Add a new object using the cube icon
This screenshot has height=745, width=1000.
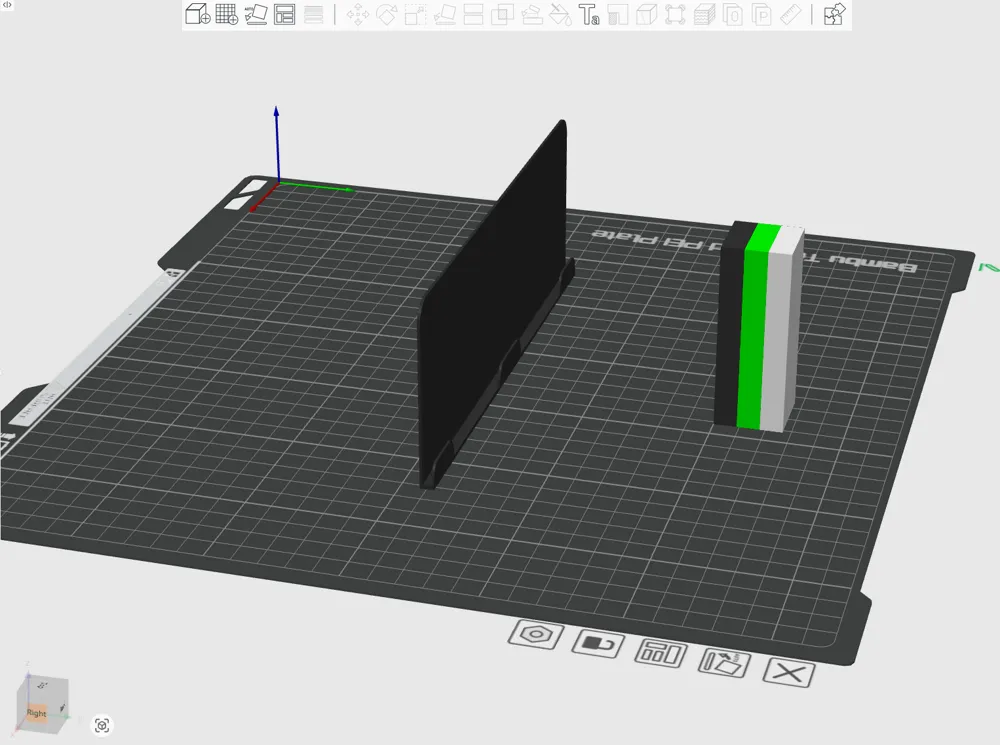(197, 14)
